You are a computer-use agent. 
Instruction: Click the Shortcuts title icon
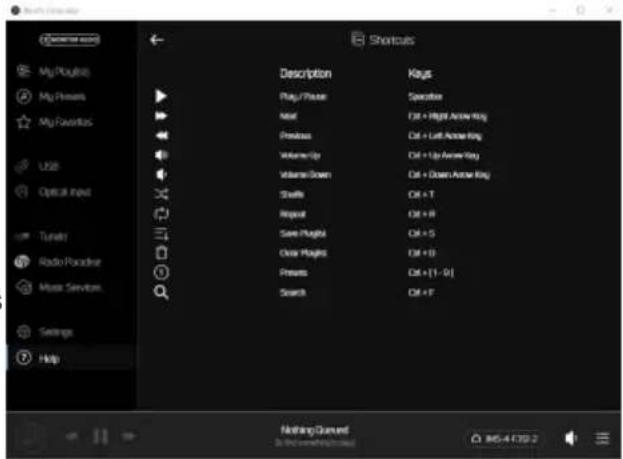pos(358,39)
